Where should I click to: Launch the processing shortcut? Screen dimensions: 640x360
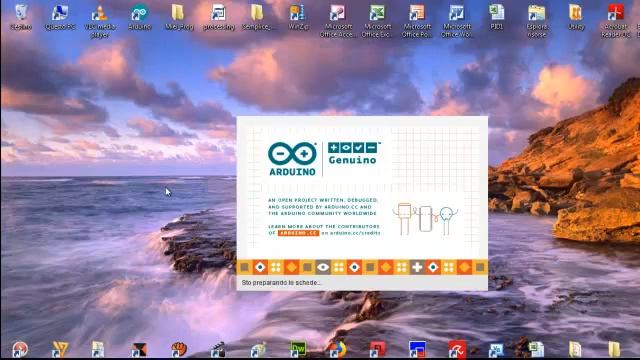pos(219,17)
